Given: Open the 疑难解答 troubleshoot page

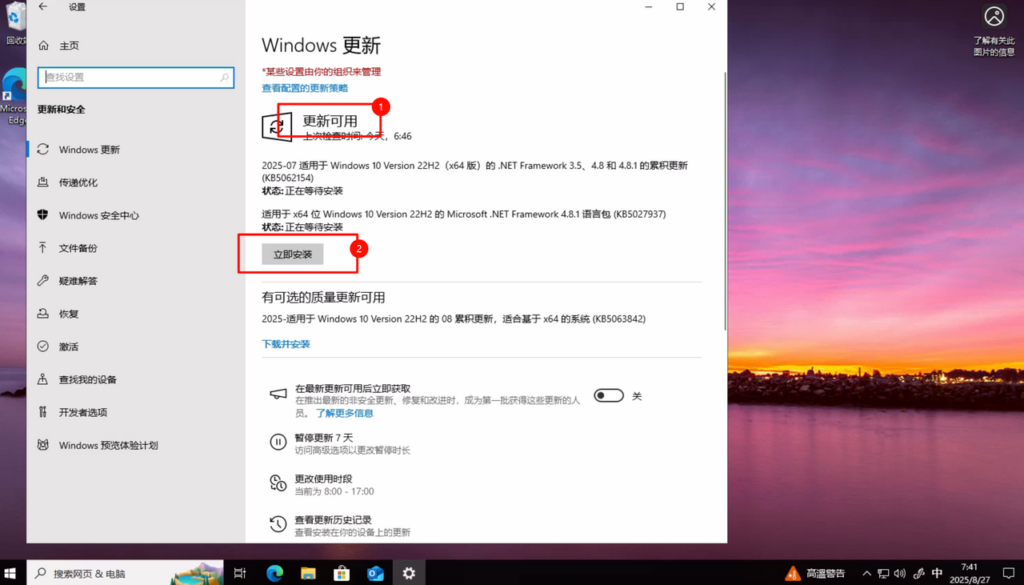Looking at the screenshot, I should pyautogui.click(x=78, y=281).
